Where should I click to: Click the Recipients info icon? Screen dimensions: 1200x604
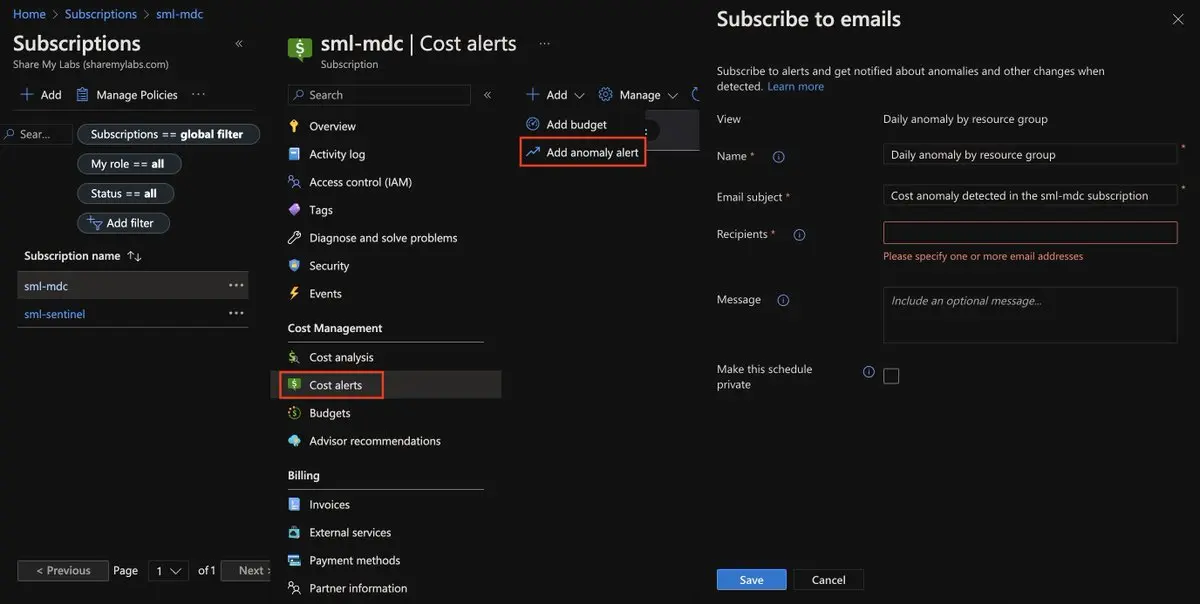point(799,235)
